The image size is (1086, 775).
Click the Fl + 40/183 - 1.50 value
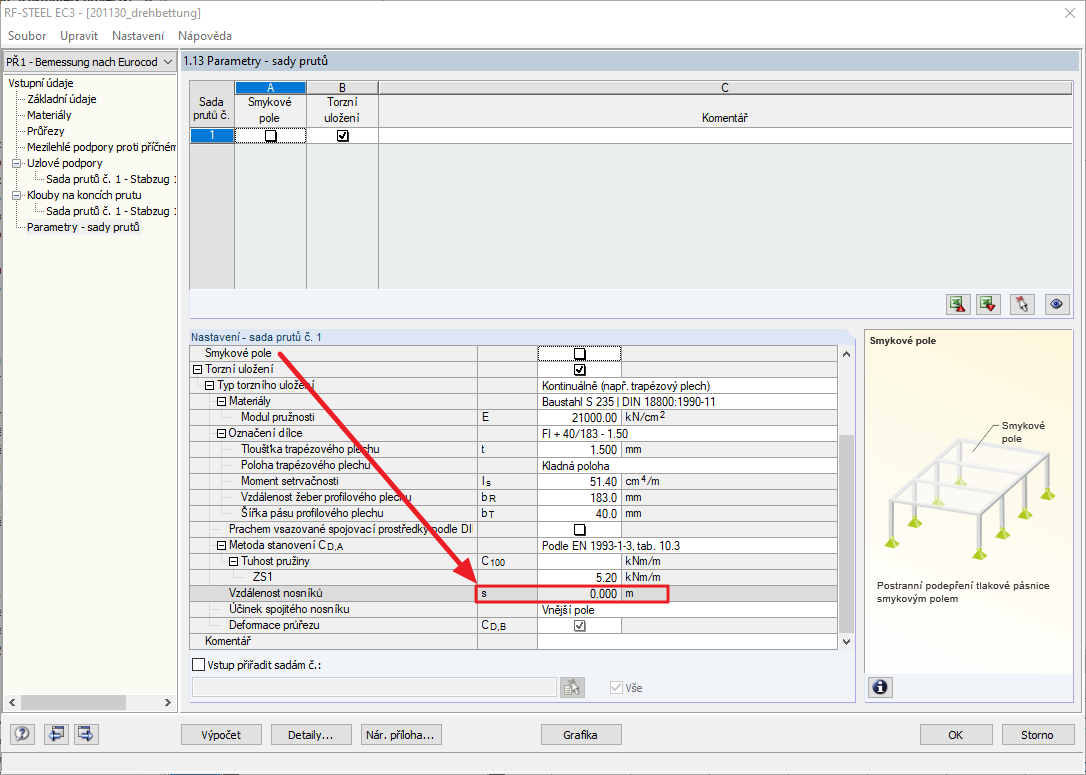[x=687, y=434]
